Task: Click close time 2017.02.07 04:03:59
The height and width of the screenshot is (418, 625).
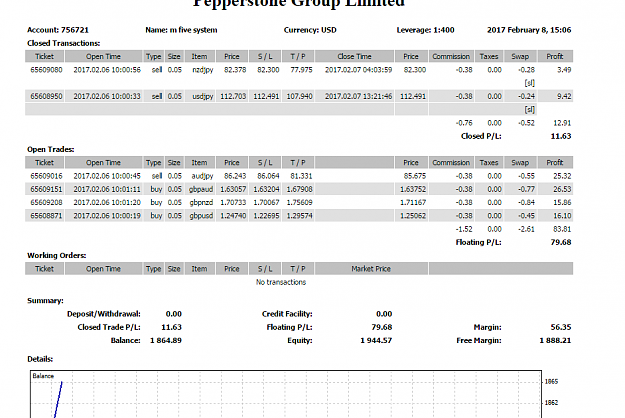Action: point(358,70)
